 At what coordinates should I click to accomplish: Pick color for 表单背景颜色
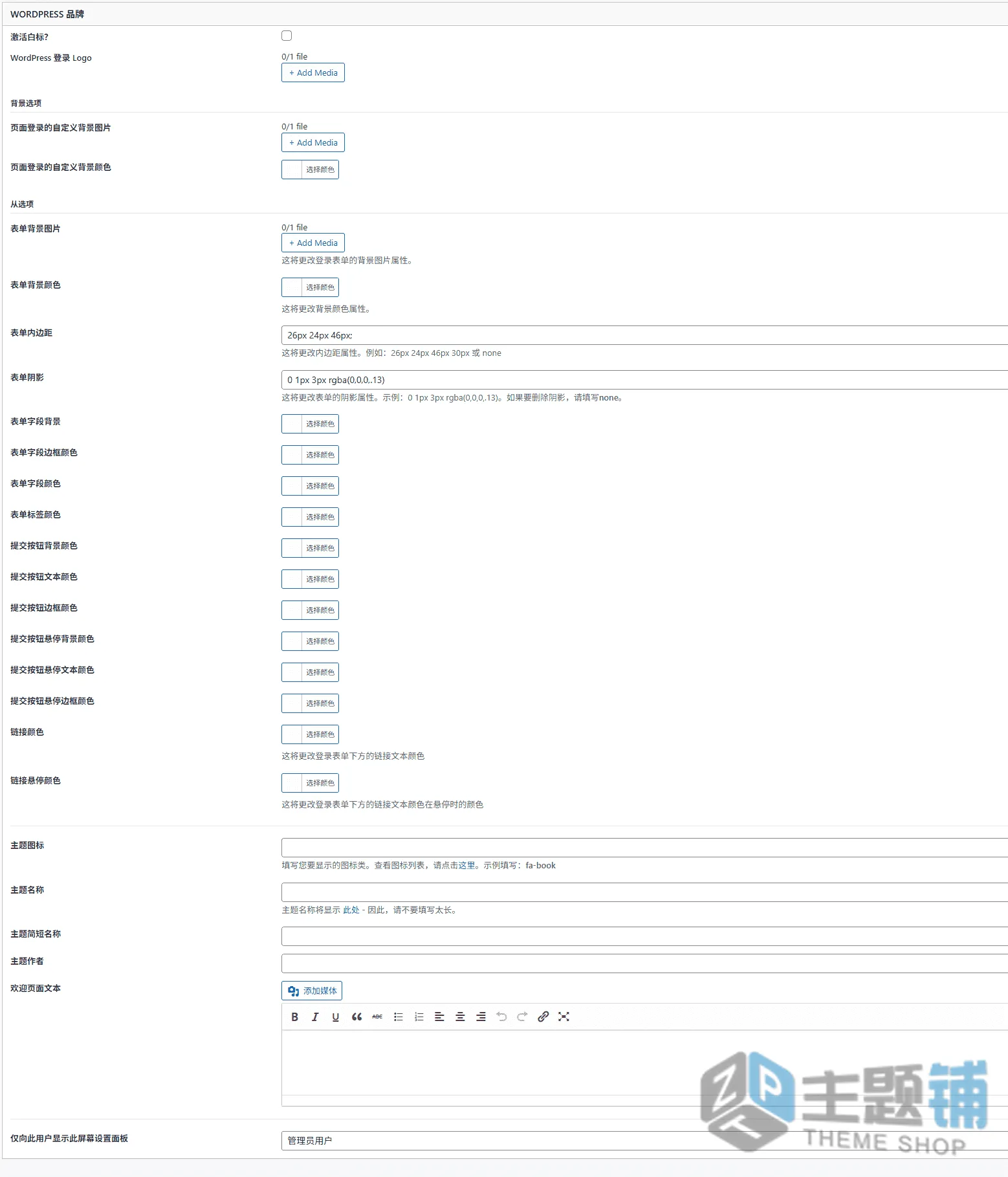point(310,287)
